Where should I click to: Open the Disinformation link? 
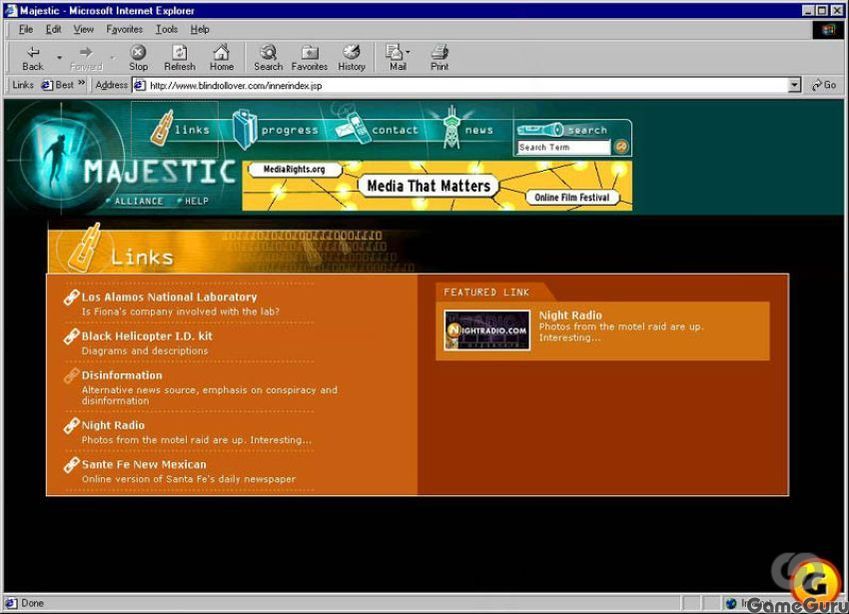(122, 375)
